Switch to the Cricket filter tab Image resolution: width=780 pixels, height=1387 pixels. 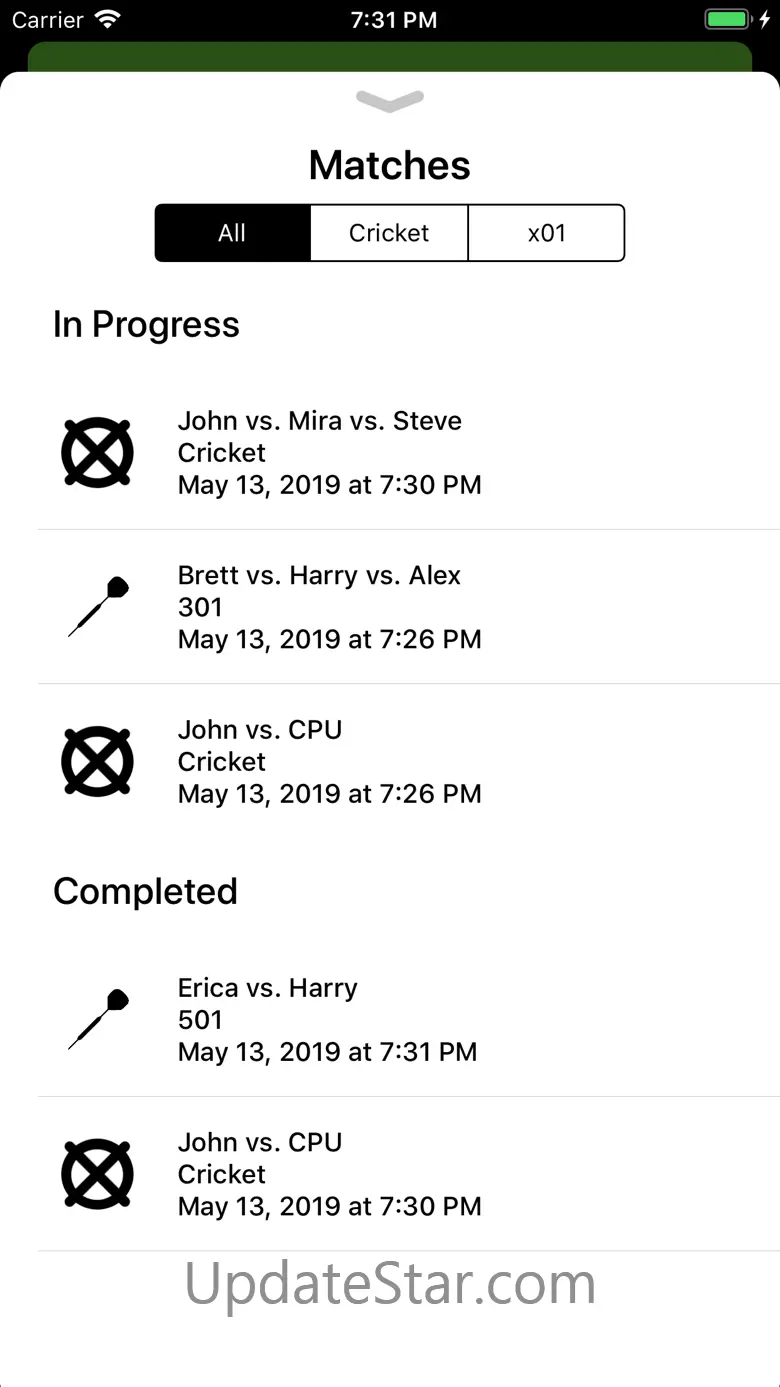[x=389, y=233]
